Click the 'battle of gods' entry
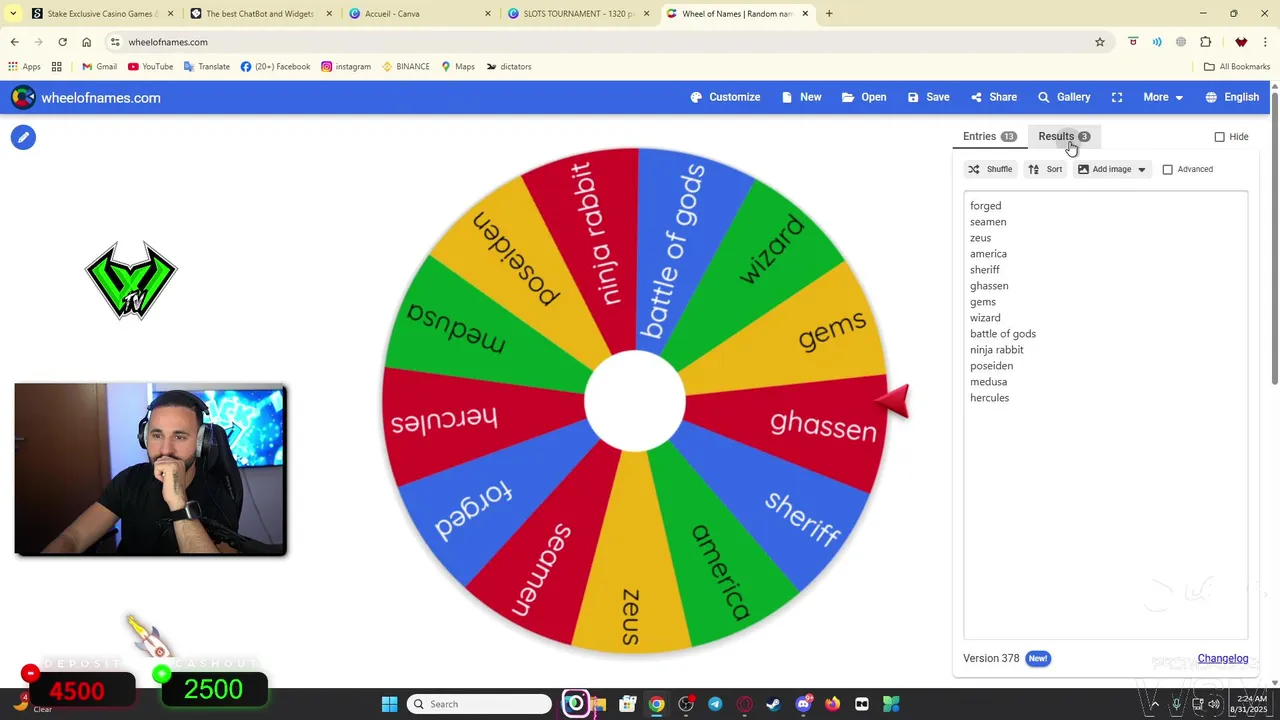This screenshot has height=720, width=1280. pyautogui.click(x=1003, y=334)
